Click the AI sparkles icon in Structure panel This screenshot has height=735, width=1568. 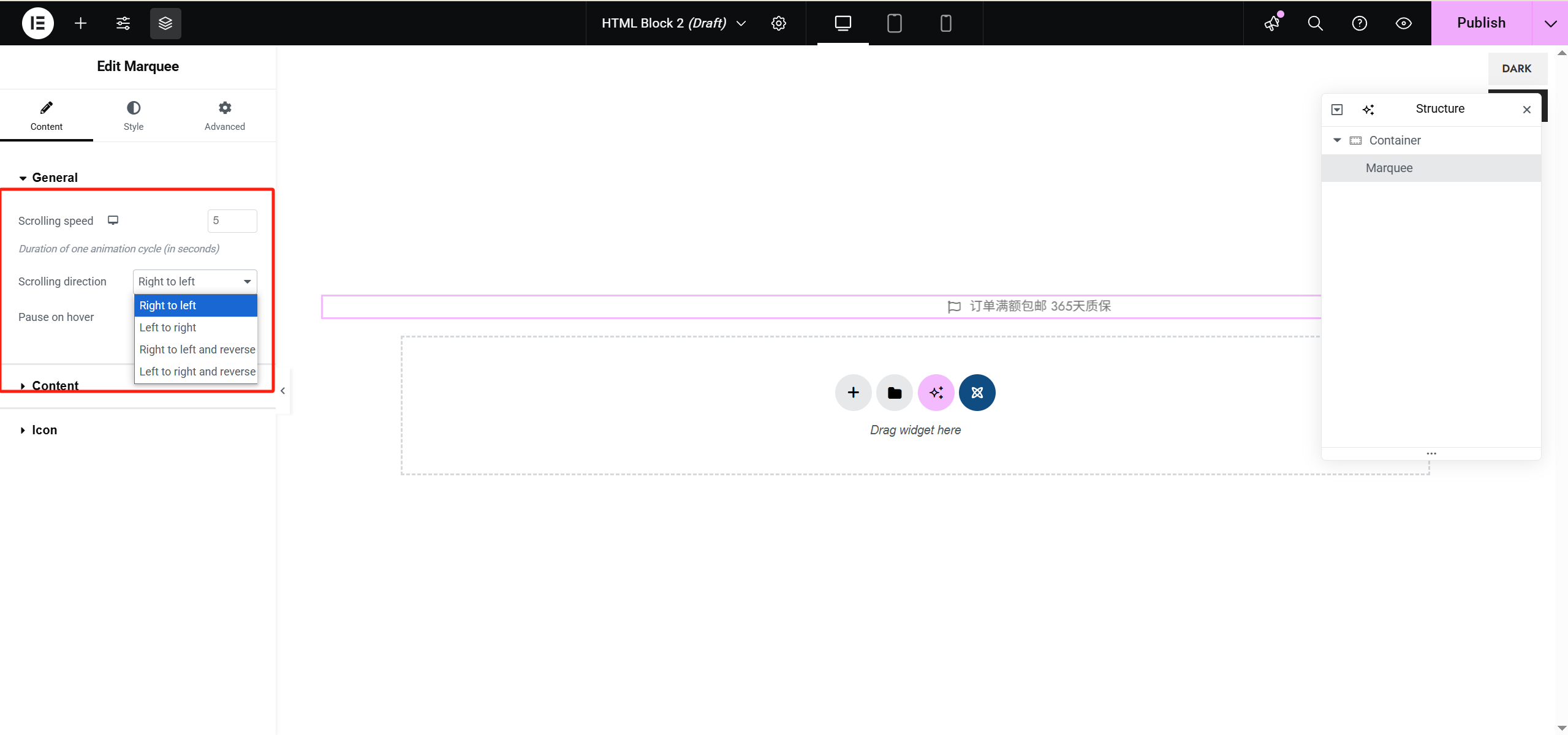(1369, 109)
